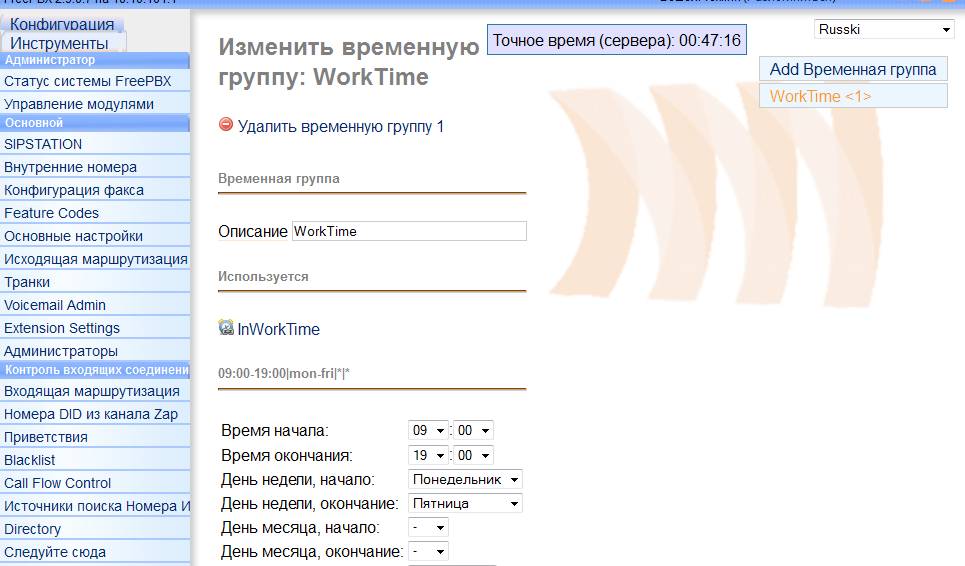965x566 pixels.
Task: Open Администраторы sidebar item
Action: (95, 351)
